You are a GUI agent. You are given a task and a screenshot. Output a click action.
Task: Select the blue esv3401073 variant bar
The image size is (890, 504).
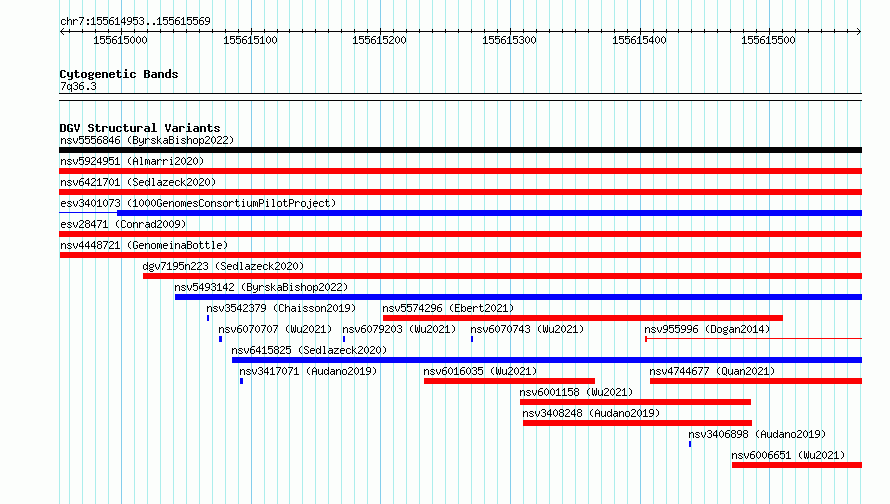(489, 213)
